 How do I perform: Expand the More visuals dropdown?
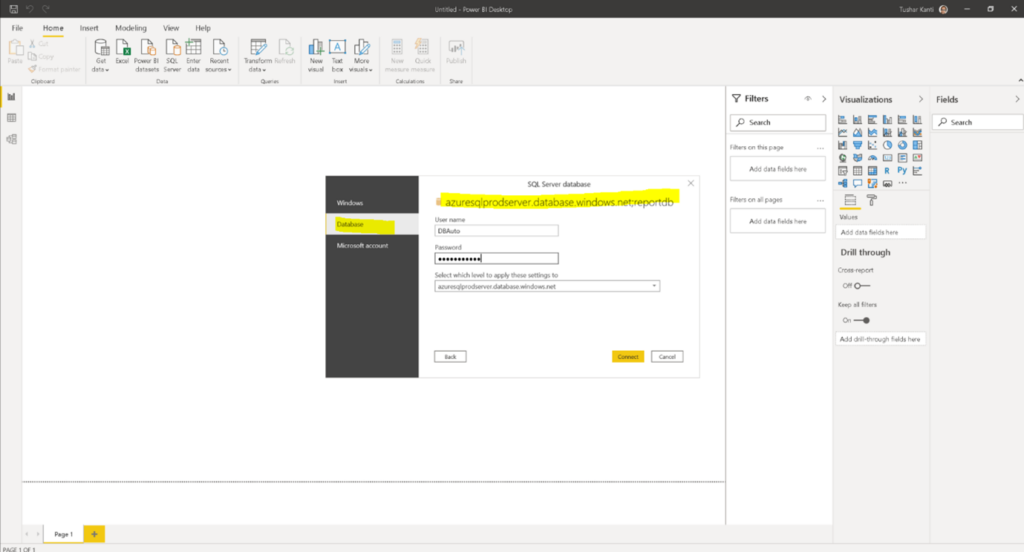click(361, 56)
